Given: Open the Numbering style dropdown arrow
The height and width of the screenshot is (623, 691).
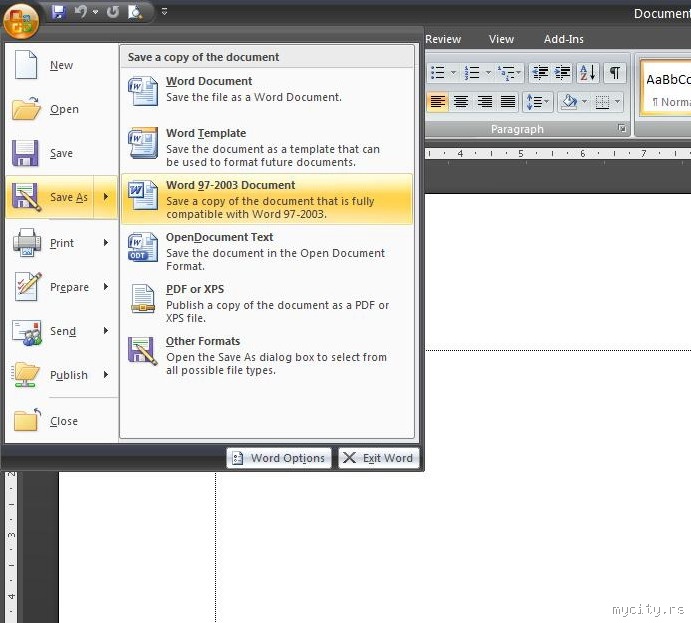Looking at the screenshot, I should [488, 73].
